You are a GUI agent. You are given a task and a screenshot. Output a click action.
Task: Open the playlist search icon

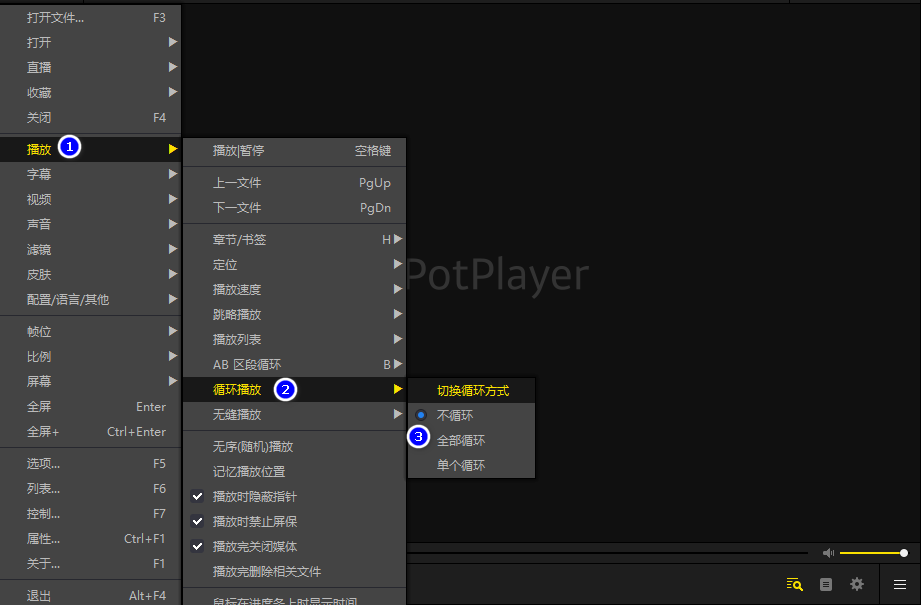point(795,585)
